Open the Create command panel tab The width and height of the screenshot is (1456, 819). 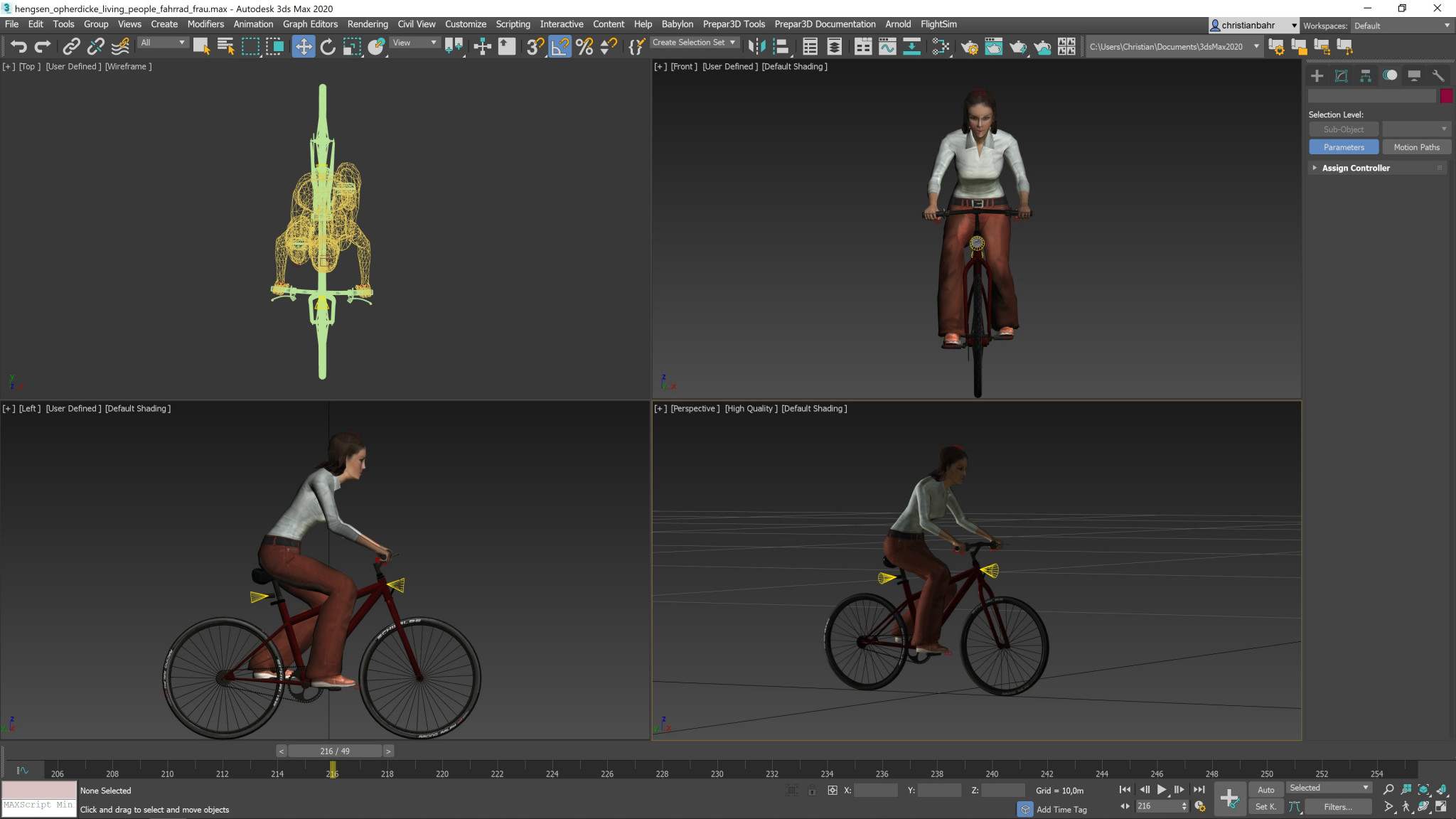pyautogui.click(x=1317, y=76)
